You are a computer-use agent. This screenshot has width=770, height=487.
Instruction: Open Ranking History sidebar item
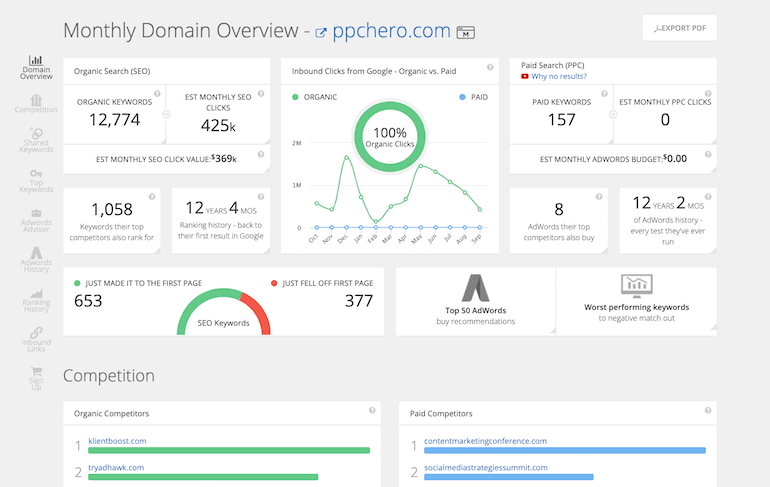coord(36,300)
